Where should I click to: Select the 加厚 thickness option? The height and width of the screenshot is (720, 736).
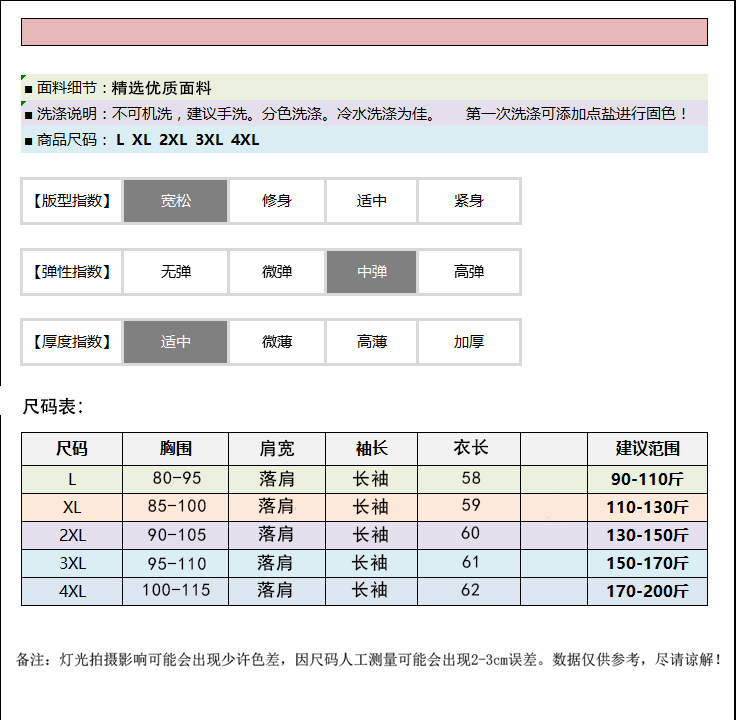click(x=469, y=342)
